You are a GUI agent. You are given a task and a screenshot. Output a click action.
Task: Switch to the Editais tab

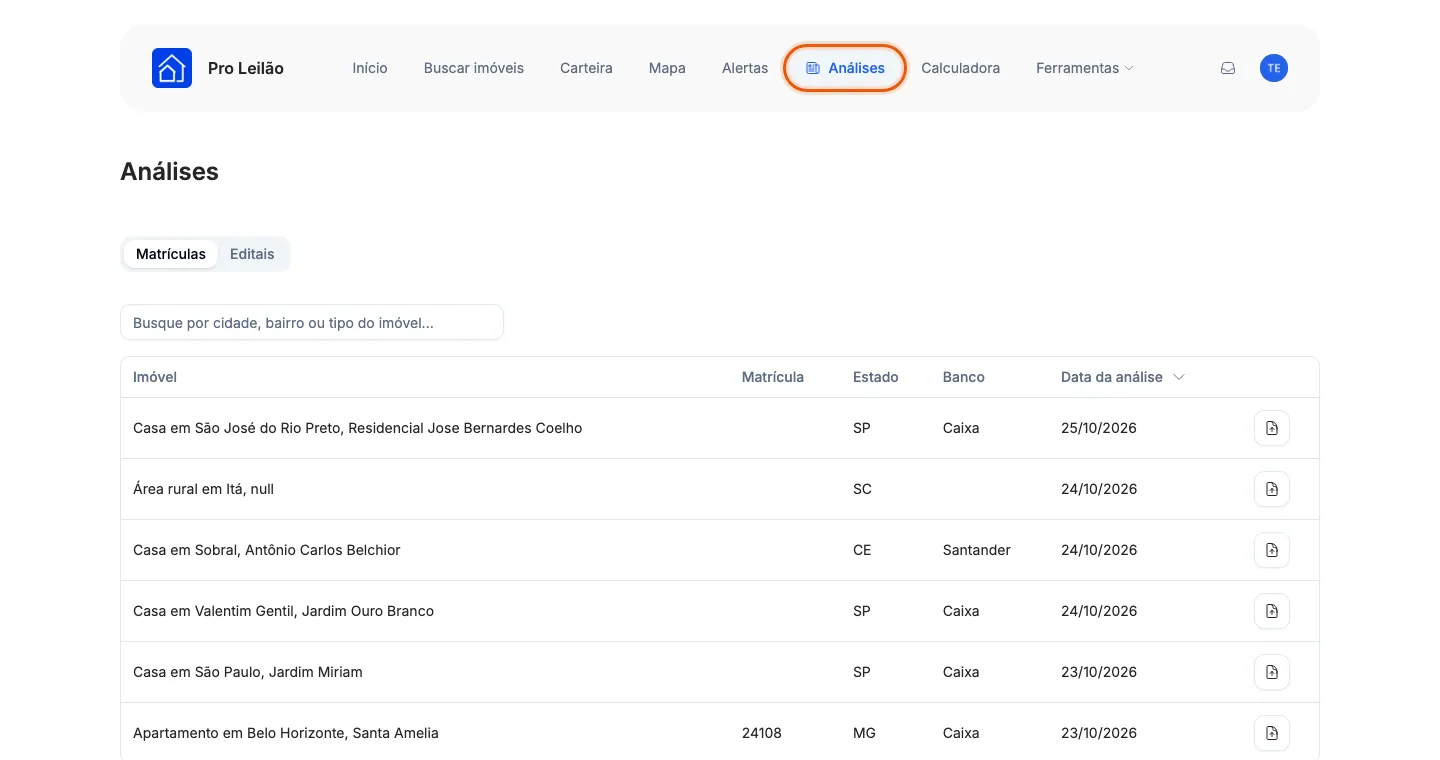coord(252,254)
